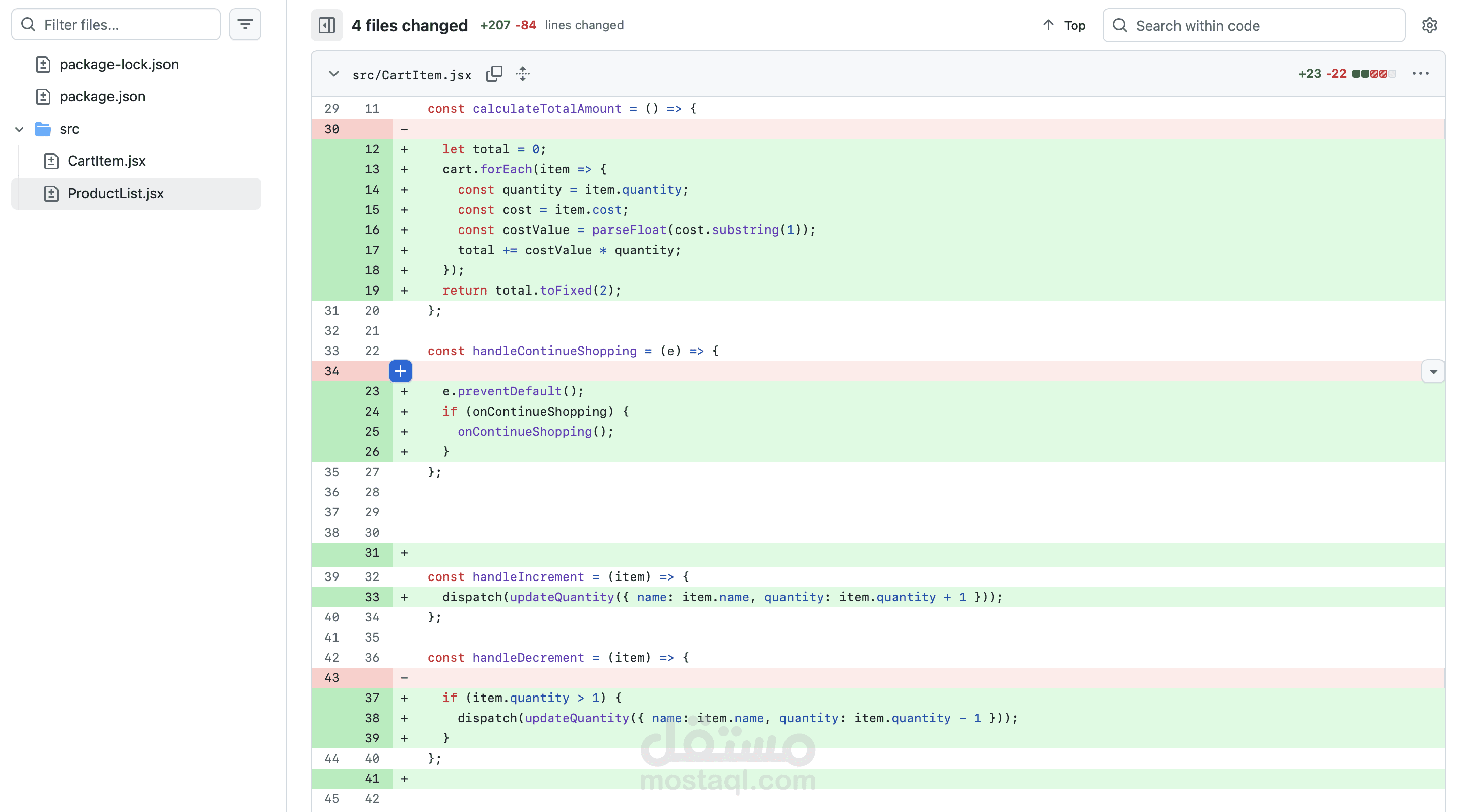This screenshot has width=1457, height=812.
Task: Collapse the src/CartItem.jsx diff section
Action: coord(333,74)
